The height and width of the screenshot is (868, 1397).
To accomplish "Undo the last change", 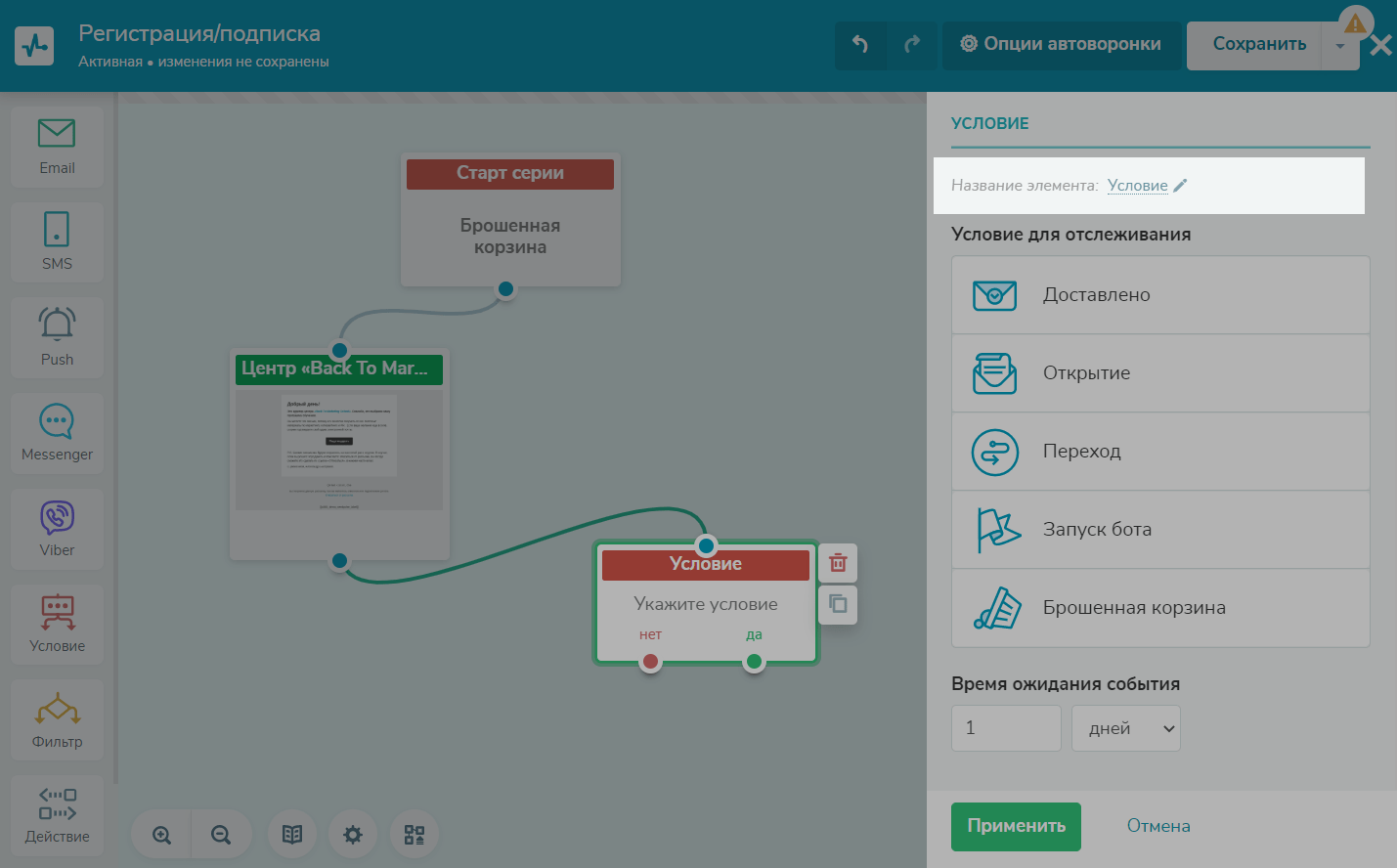I will pyautogui.click(x=860, y=44).
